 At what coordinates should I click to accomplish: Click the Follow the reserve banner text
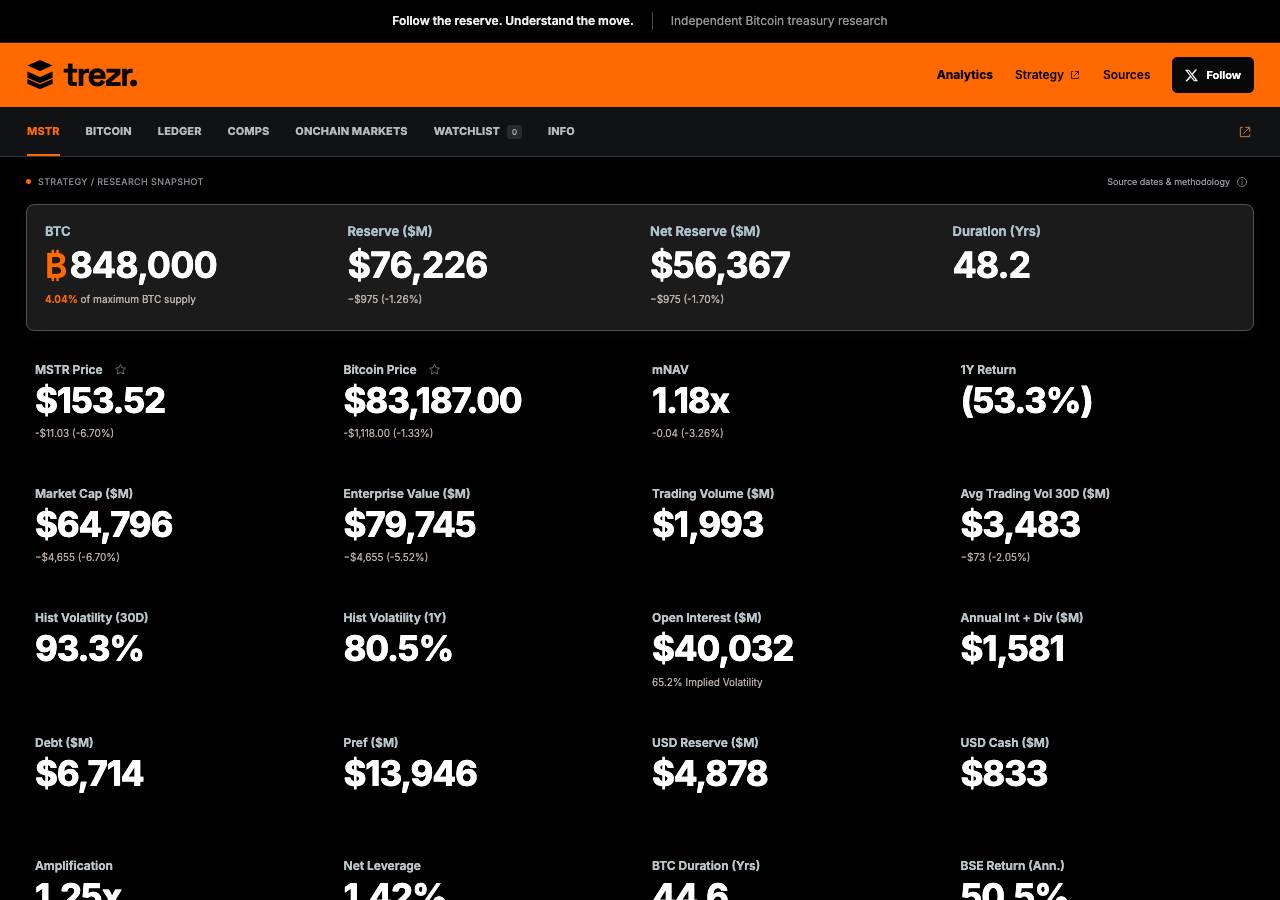512,21
